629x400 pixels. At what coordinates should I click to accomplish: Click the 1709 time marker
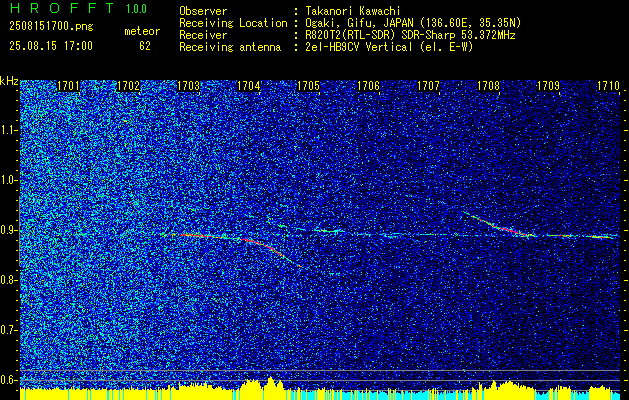pos(548,86)
